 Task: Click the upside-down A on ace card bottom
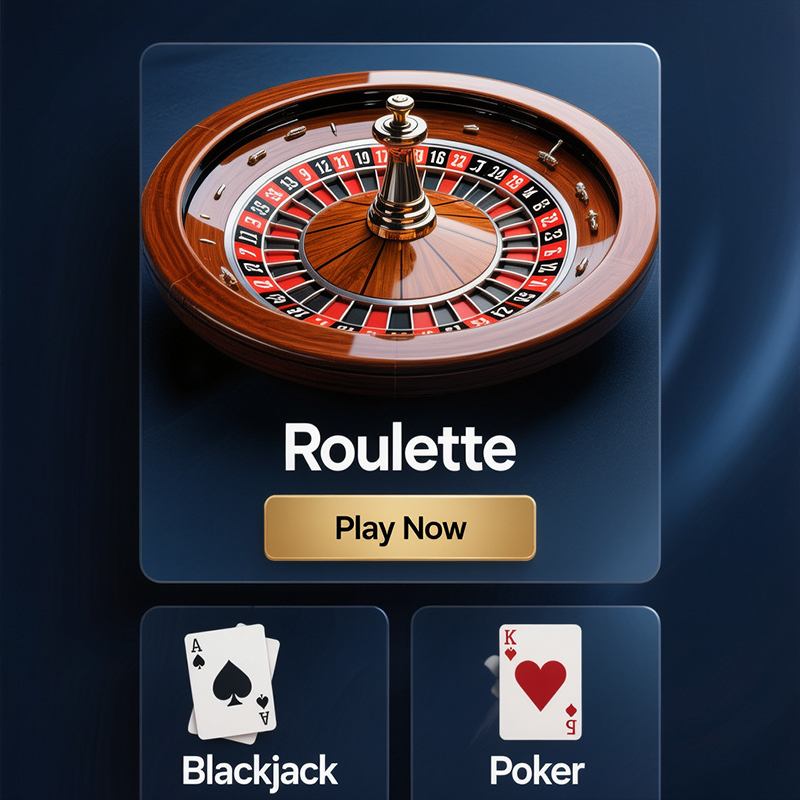click(x=264, y=718)
